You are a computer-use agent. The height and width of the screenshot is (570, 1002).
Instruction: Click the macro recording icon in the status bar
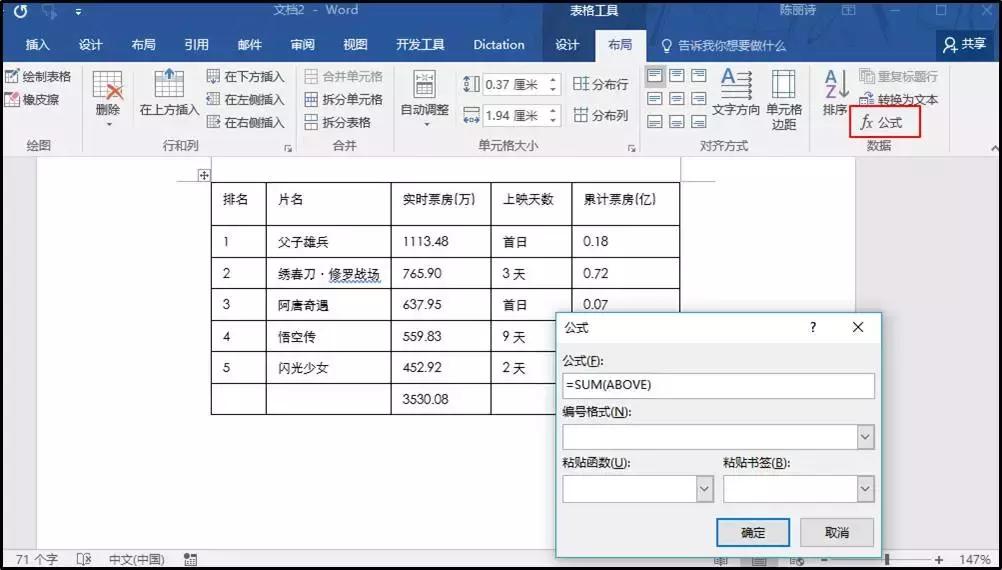190,560
